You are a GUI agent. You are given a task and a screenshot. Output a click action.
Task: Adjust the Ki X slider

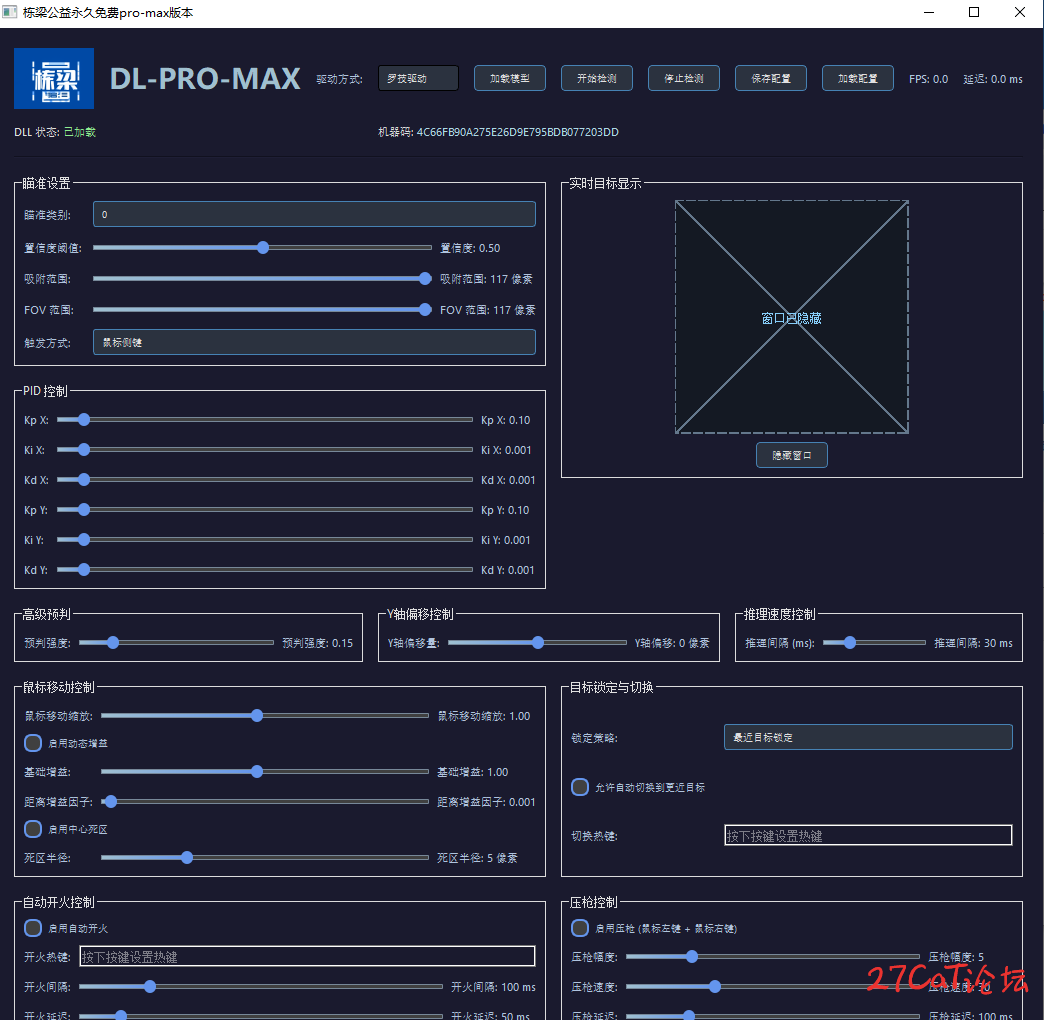265,449
